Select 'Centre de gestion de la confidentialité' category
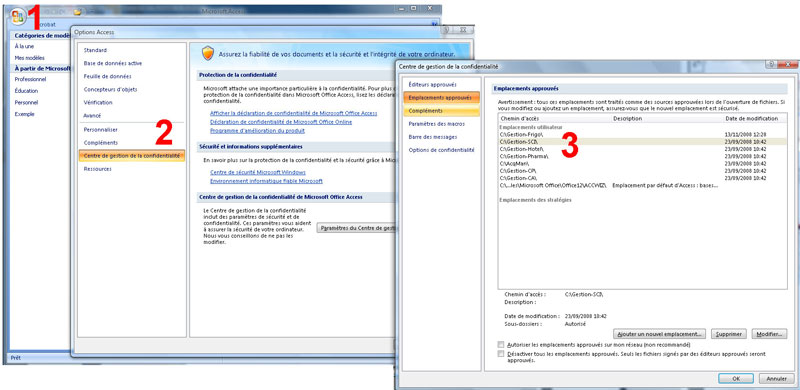This screenshot has height=390, width=800. tap(132, 156)
